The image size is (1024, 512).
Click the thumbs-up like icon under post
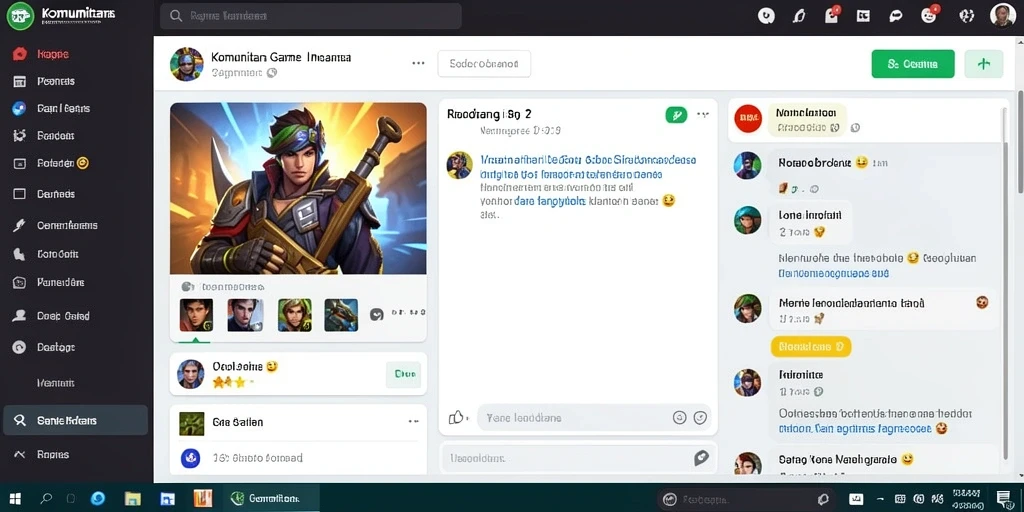click(456, 417)
